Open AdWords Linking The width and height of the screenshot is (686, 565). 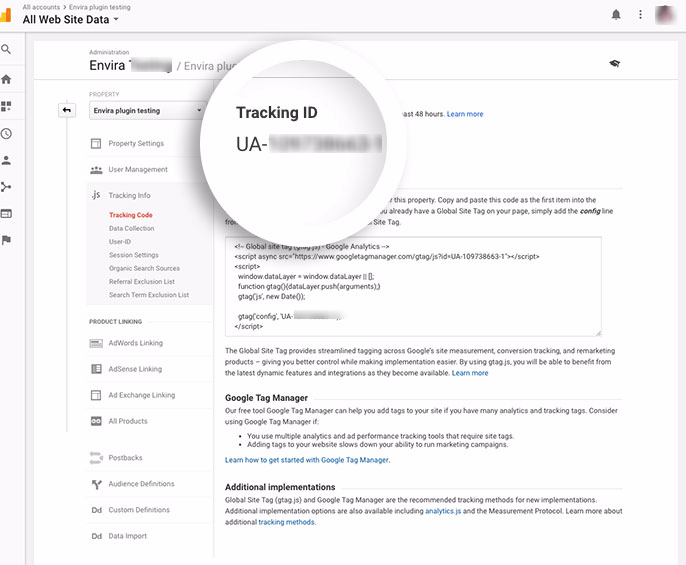pyautogui.click(x=135, y=343)
